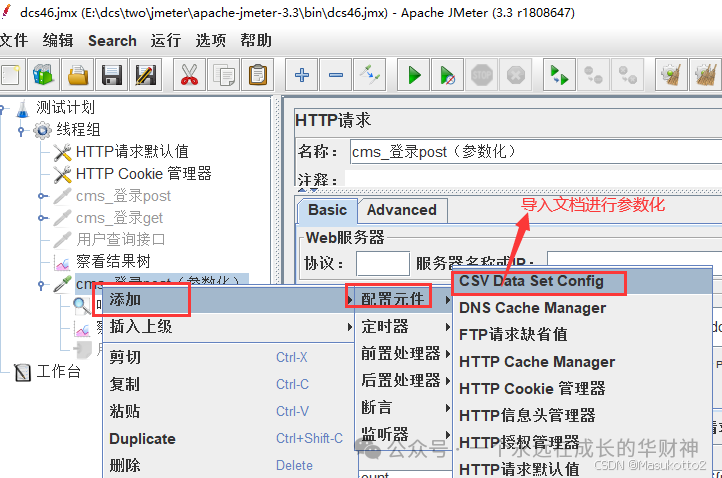Click the 名称 input field
This screenshot has height=478, width=722.
click(x=536, y=152)
